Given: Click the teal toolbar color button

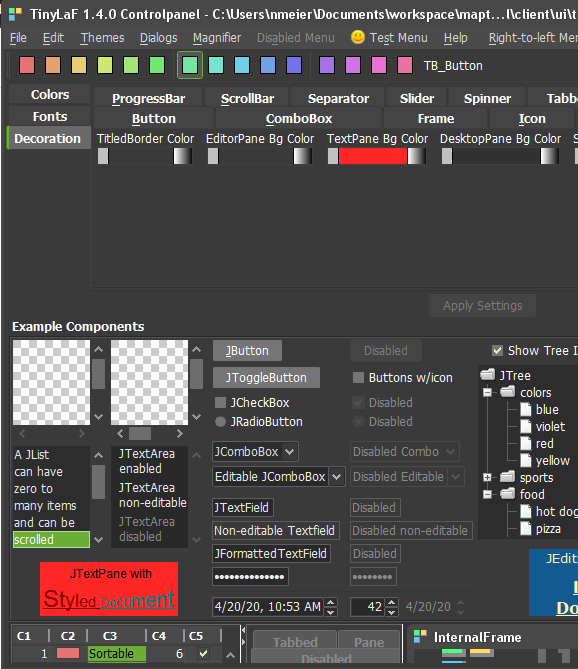Looking at the screenshot, I should coord(216,65).
